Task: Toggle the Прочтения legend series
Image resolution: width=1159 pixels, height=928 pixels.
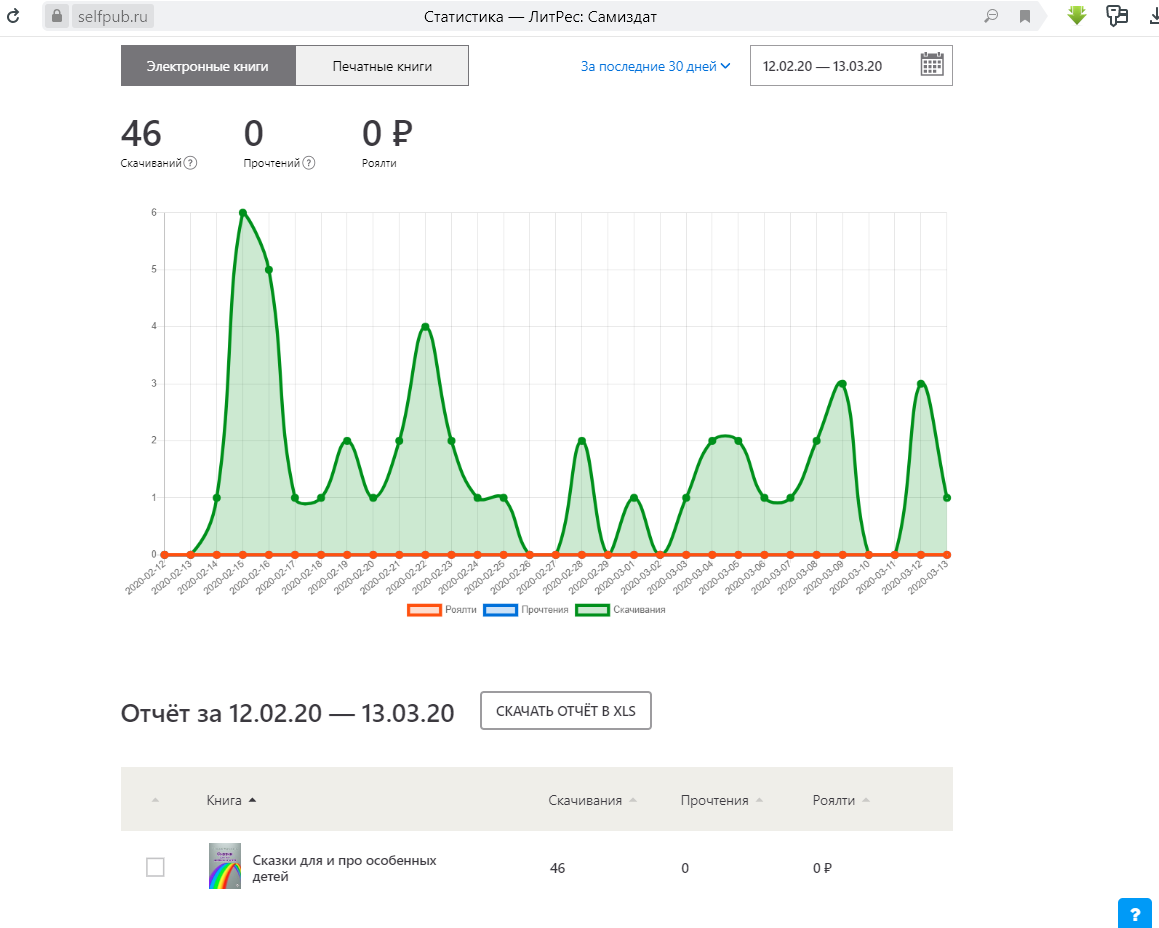Action: click(x=526, y=610)
